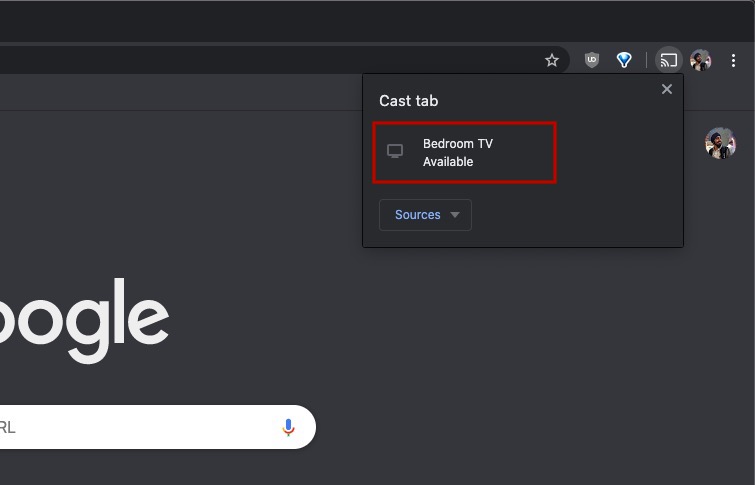Click the TV monitor icon beside Bedroom TV
This screenshot has height=485, width=755.
(395, 151)
